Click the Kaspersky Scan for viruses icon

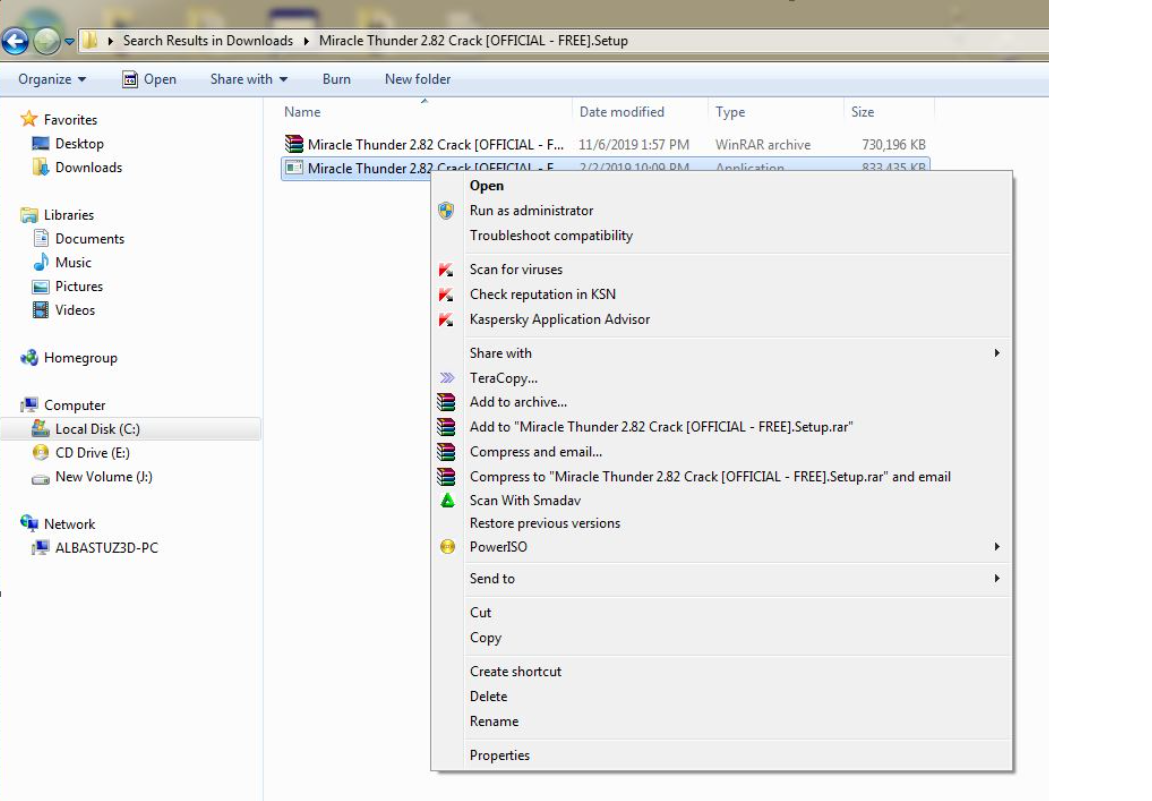(447, 270)
